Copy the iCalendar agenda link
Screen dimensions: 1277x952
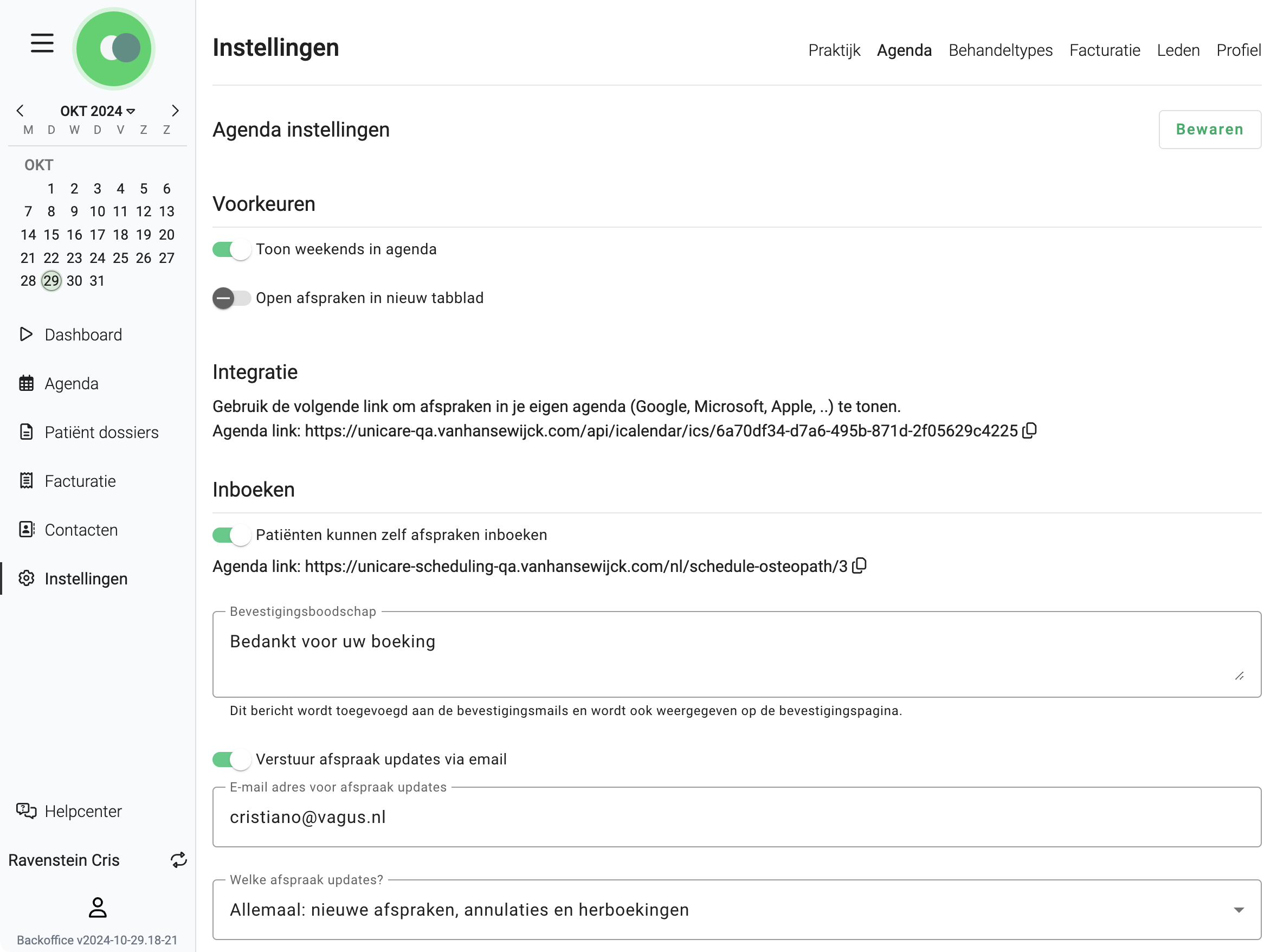pyautogui.click(x=1030, y=430)
